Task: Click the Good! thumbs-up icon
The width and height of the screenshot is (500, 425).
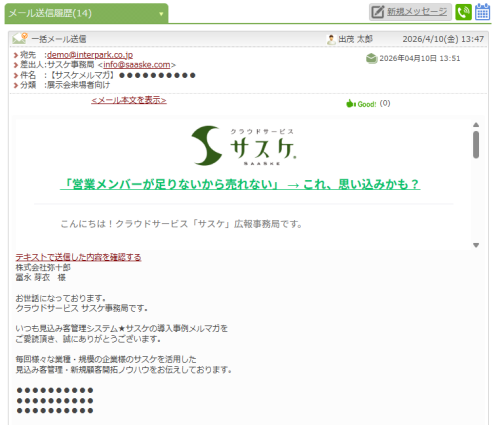Action: [350, 104]
